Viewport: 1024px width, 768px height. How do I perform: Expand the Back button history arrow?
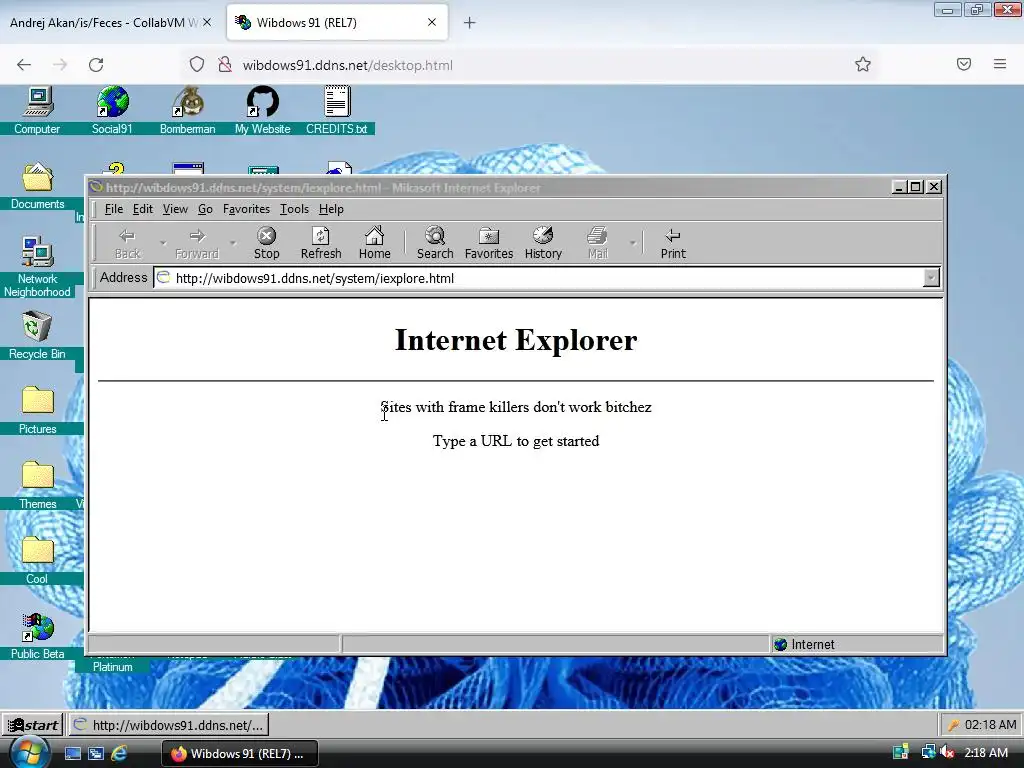[163, 243]
